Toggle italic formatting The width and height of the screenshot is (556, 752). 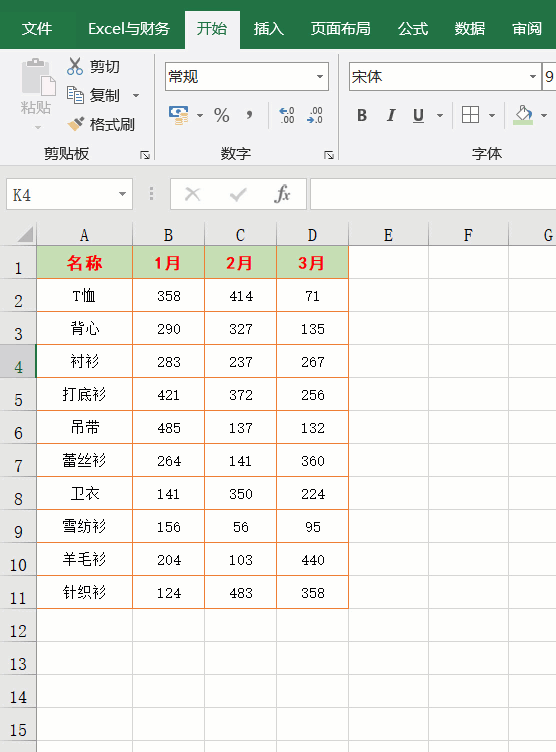[391, 115]
